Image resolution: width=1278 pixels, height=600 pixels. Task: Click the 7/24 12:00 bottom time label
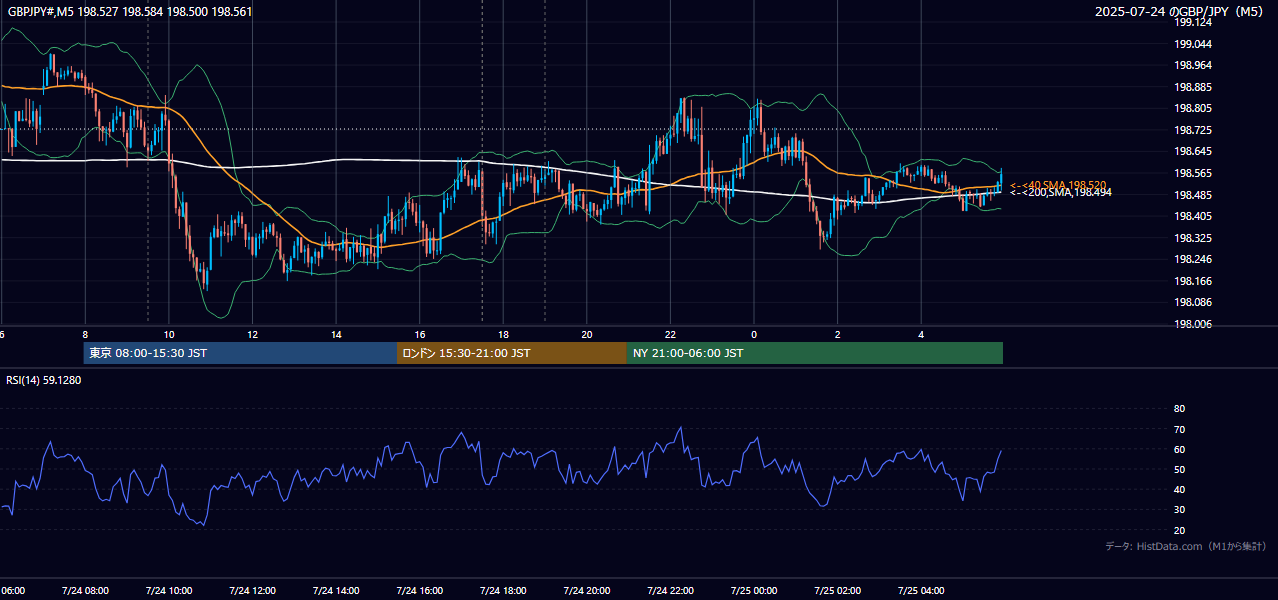[252, 591]
